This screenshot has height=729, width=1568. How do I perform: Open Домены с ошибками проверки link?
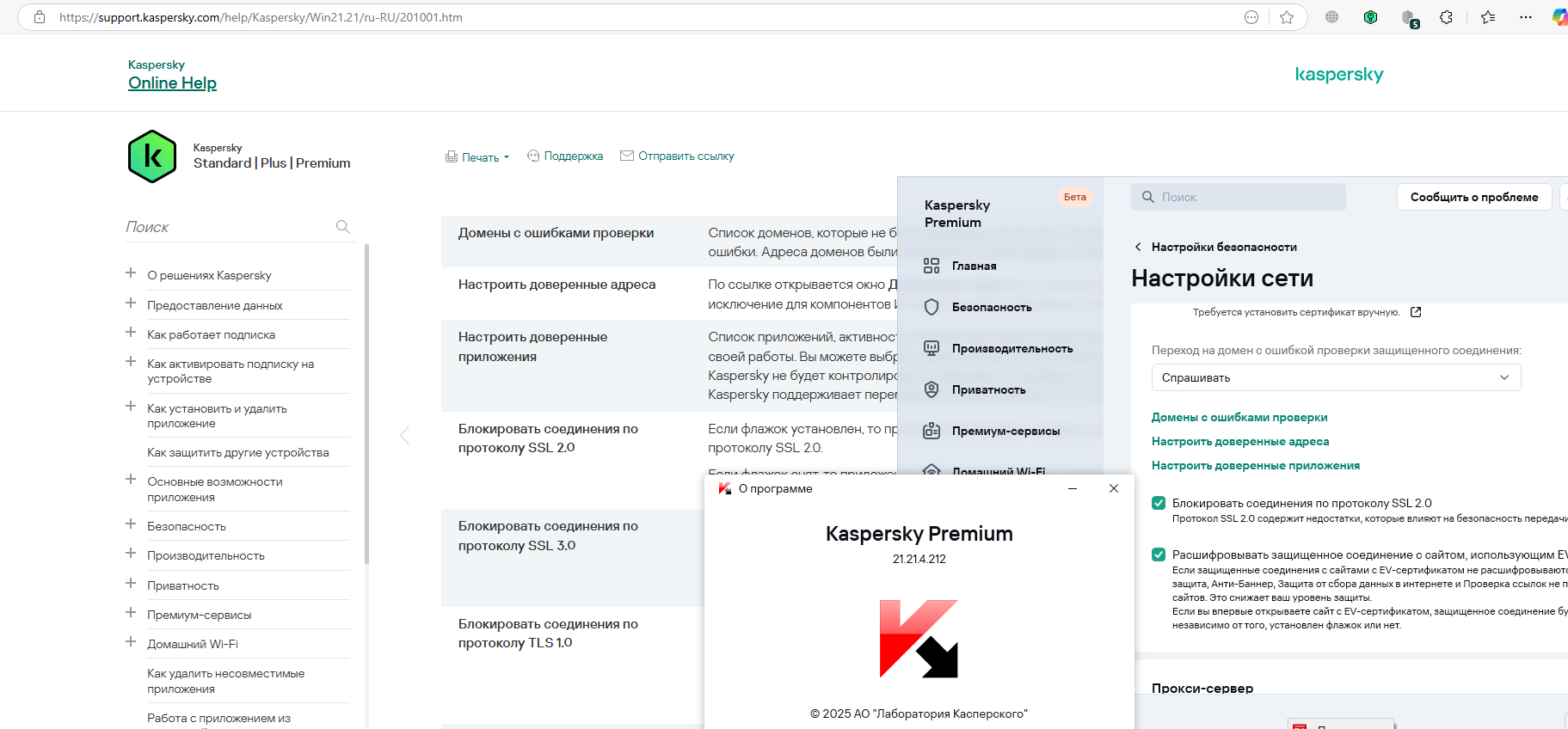[1239, 417]
